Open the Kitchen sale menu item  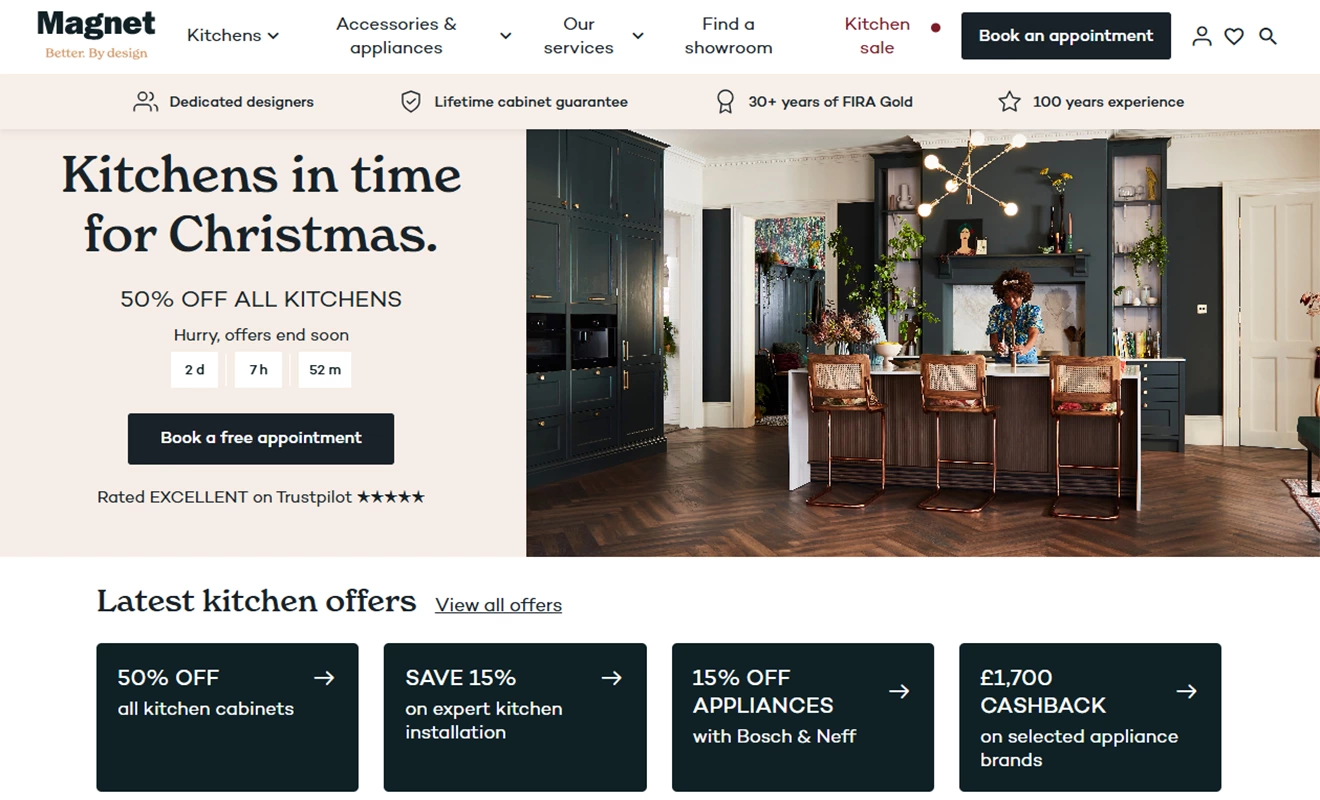pos(877,36)
